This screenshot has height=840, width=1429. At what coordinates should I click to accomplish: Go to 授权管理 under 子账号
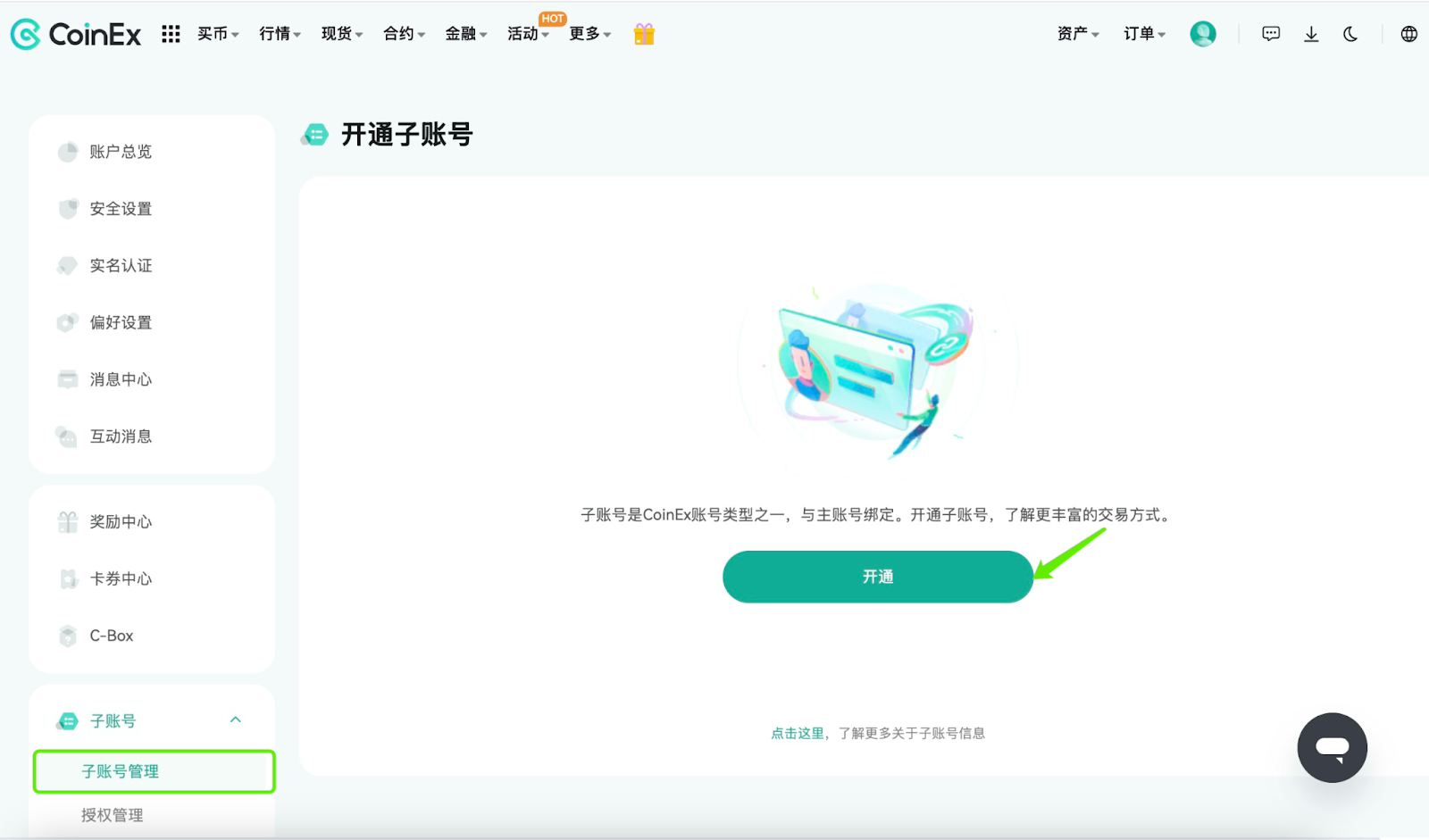click(x=113, y=815)
